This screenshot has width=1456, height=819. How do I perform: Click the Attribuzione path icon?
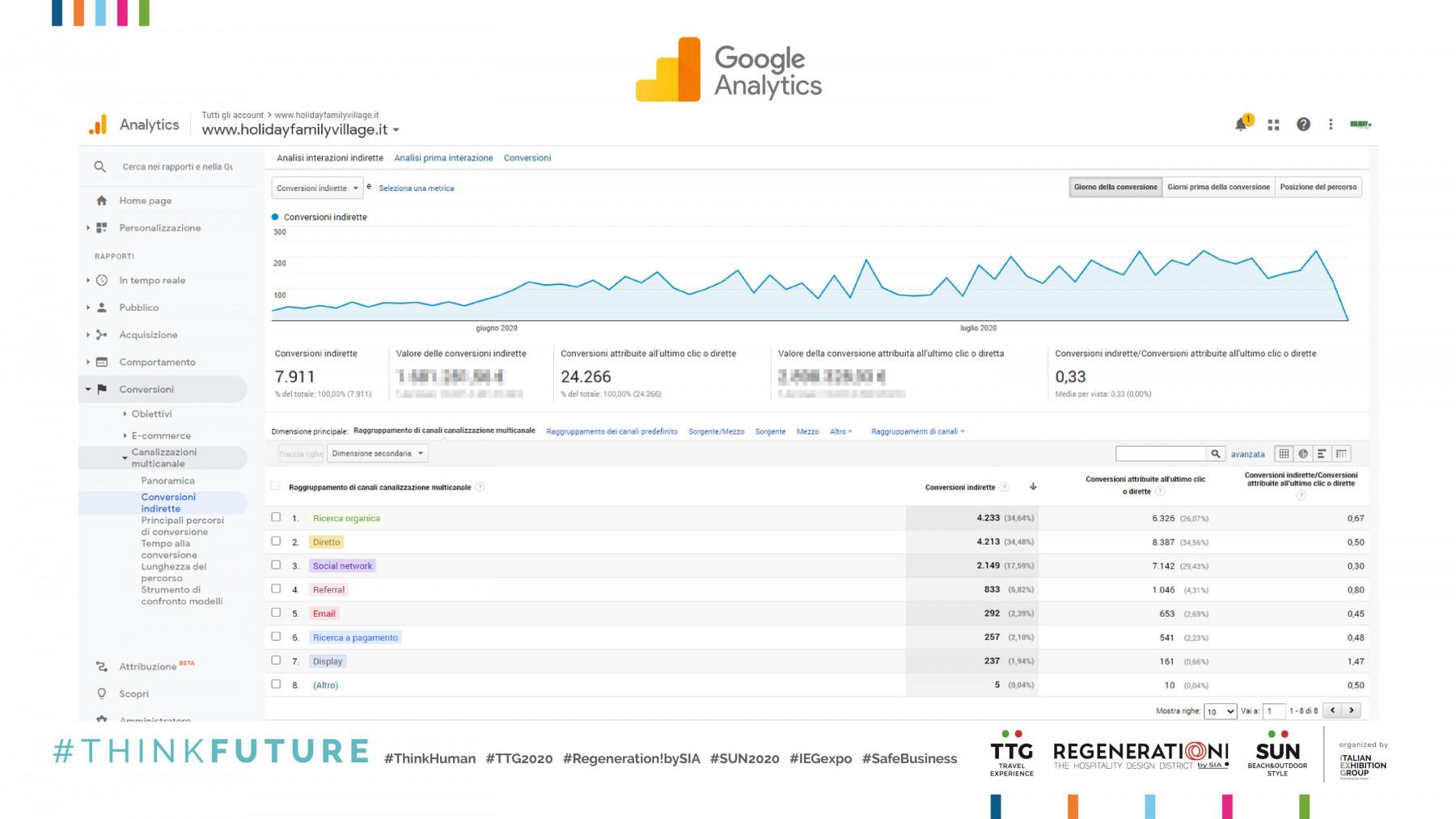101,667
